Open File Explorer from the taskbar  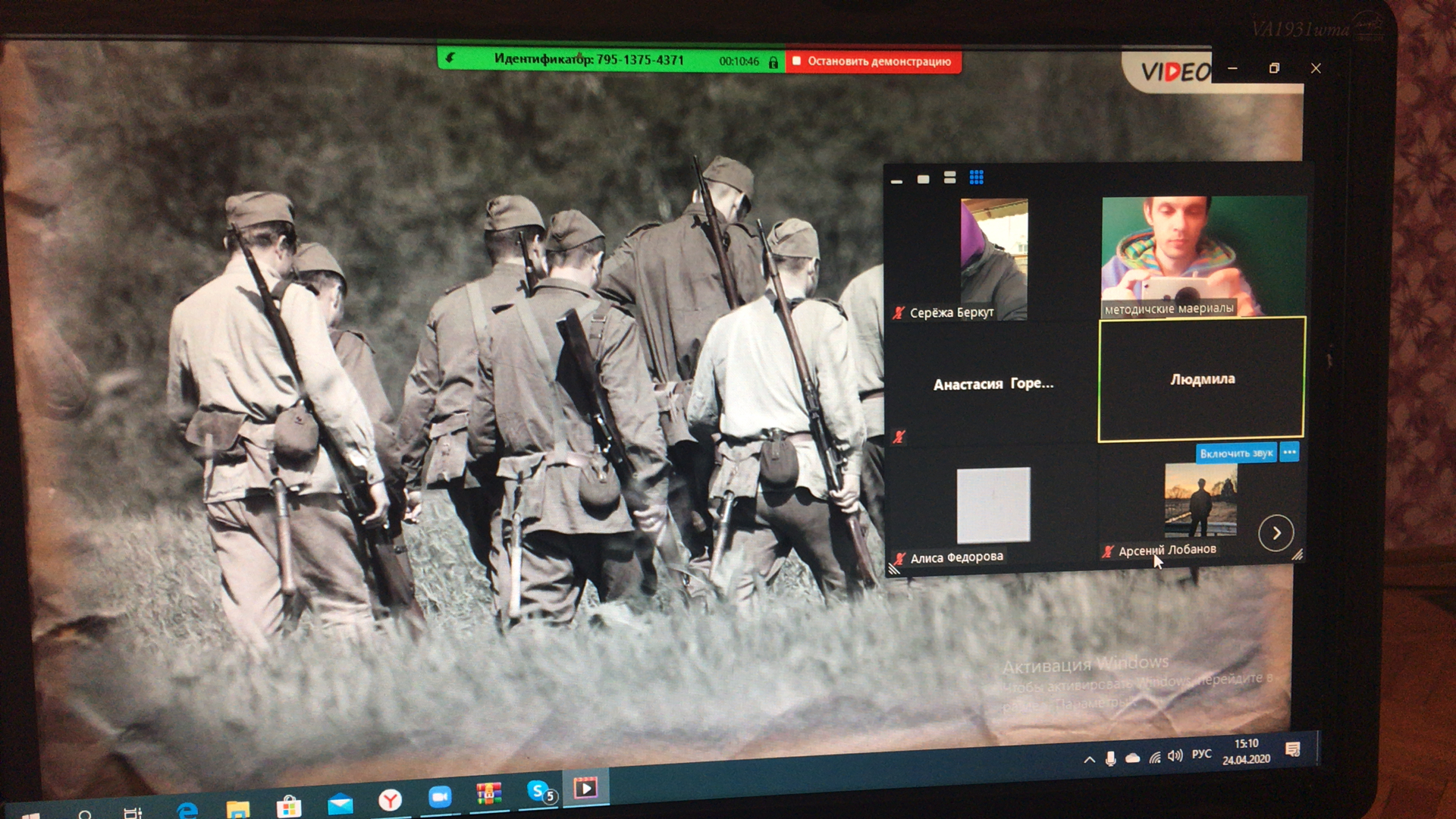237,808
